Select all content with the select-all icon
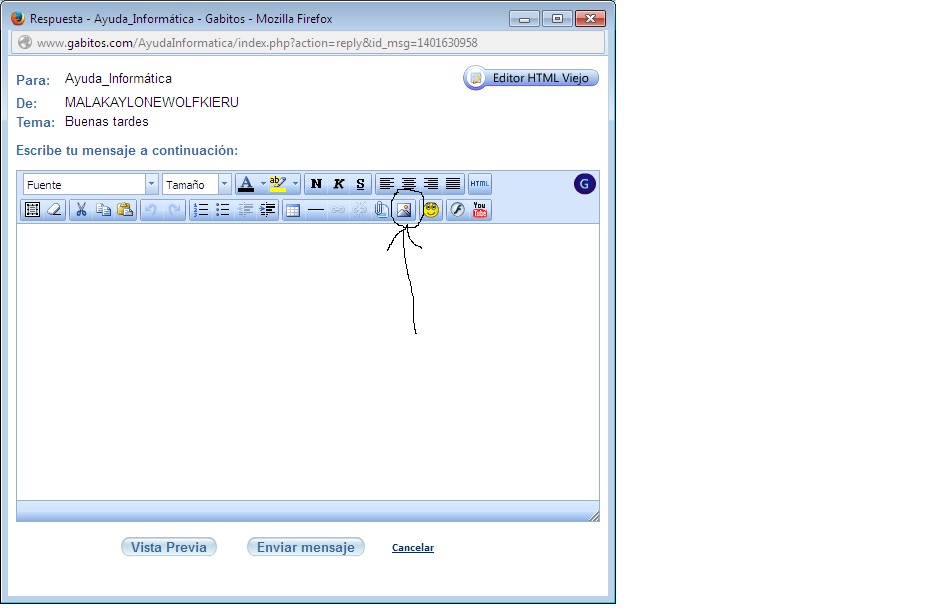The width and height of the screenshot is (939, 614). coord(32,210)
